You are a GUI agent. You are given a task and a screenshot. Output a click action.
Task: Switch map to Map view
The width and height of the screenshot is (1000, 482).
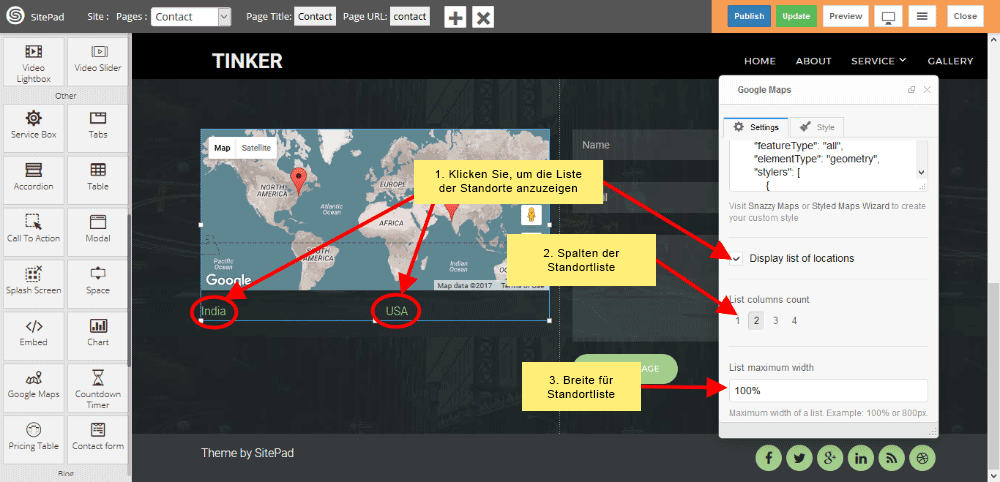pyautogui.click(x=222, y=148)
